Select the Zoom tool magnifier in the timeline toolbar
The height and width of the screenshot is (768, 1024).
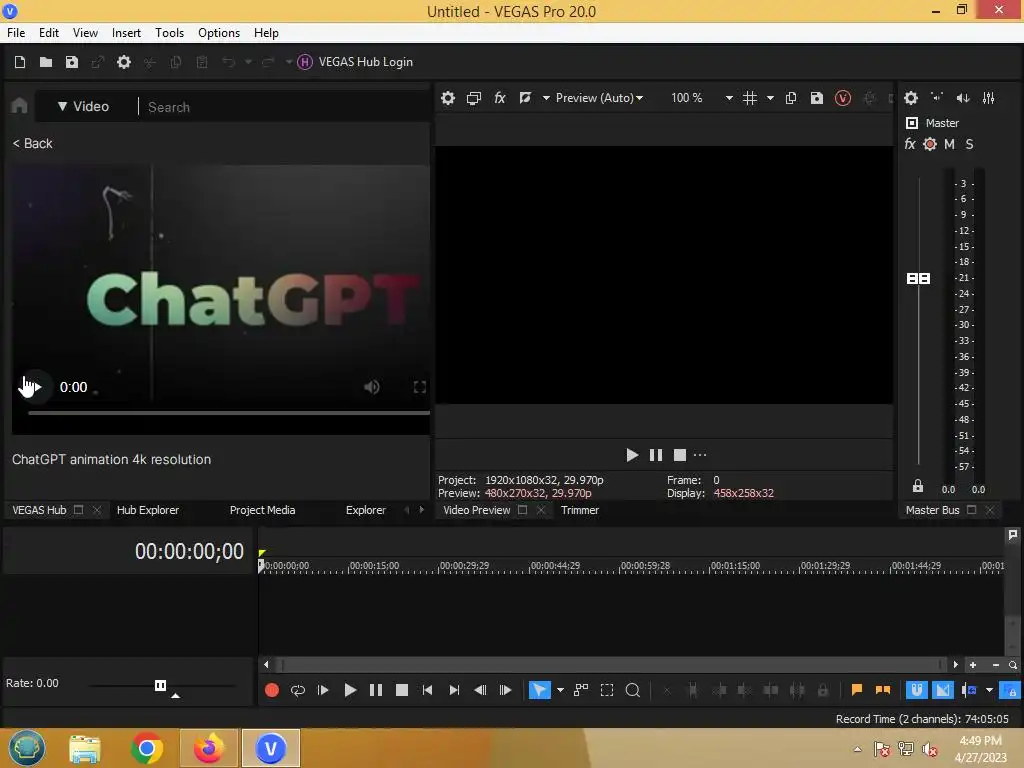(633, 690)
